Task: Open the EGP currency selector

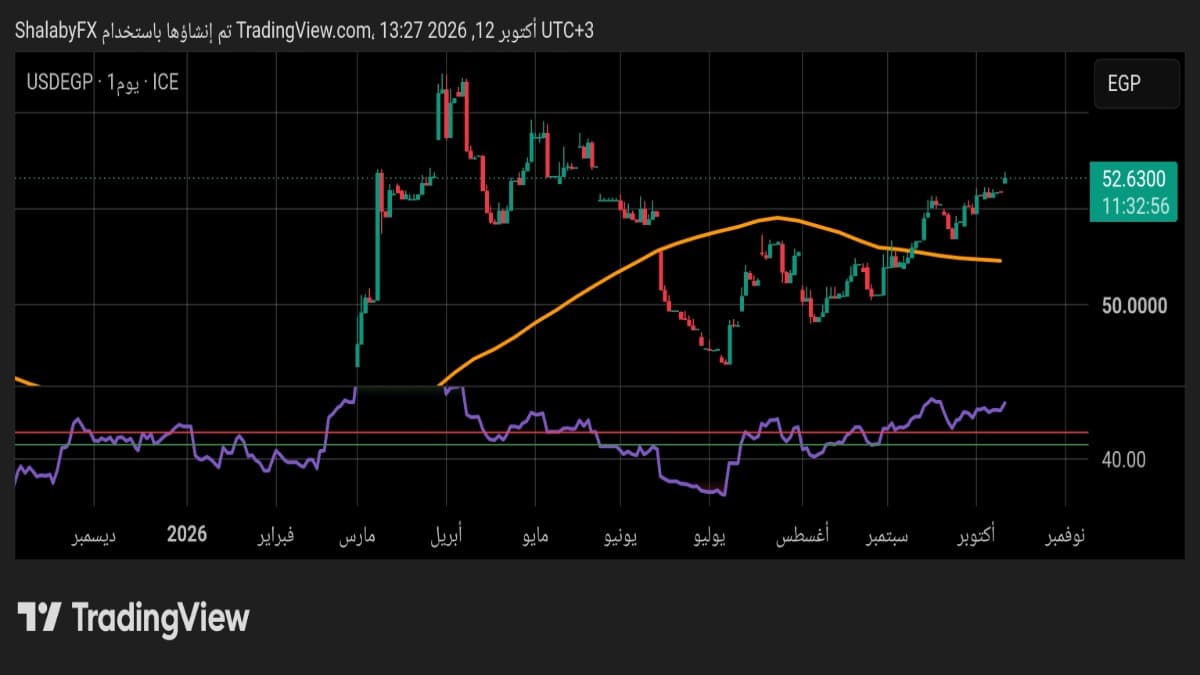Action: click(x=1136, y=84)
